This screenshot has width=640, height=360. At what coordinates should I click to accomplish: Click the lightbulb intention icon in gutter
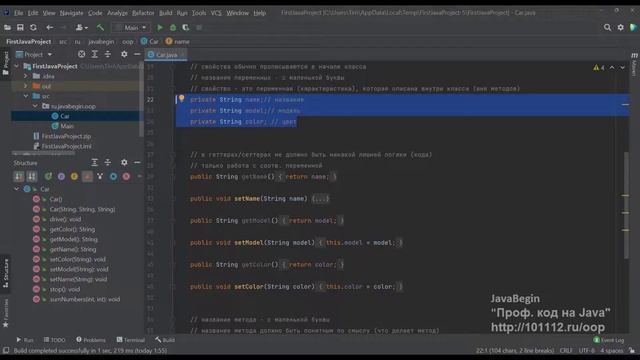click(x=182, y=98)
